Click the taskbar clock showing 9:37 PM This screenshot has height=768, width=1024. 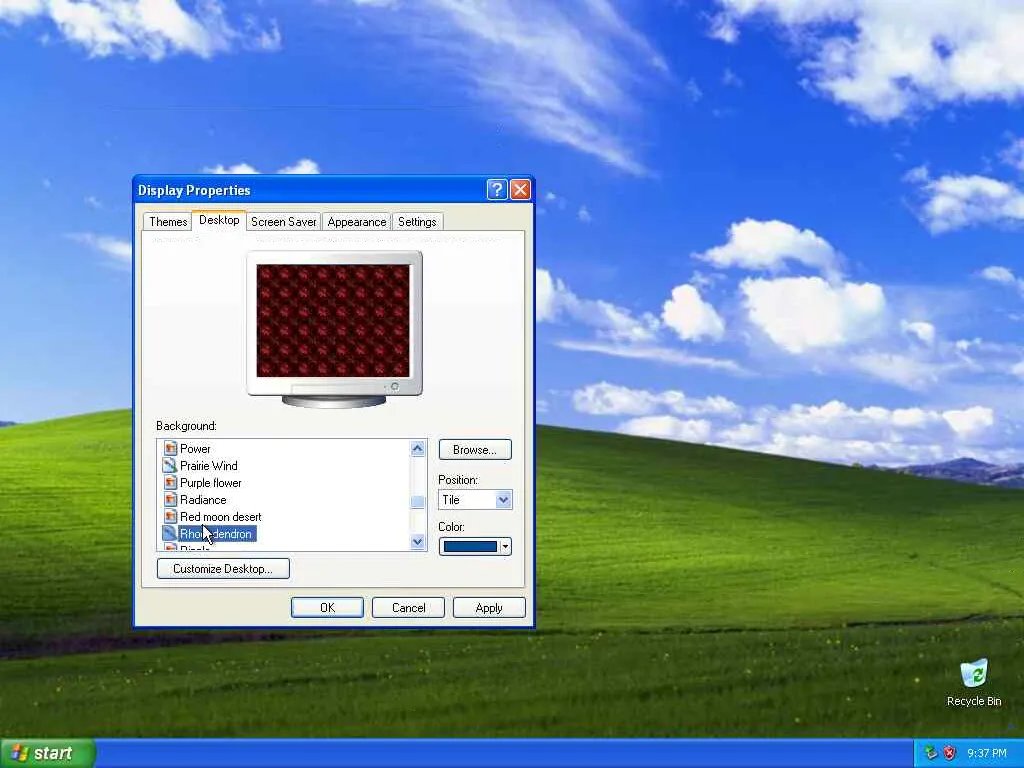point(987,754)
